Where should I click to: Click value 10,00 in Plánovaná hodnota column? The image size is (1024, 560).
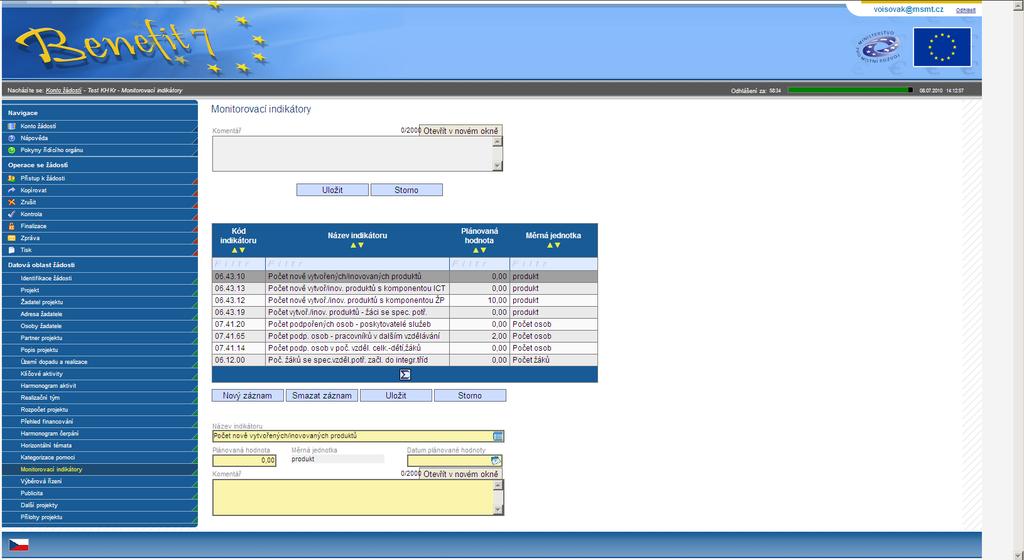pyautogui.click(x=497, y=300)
